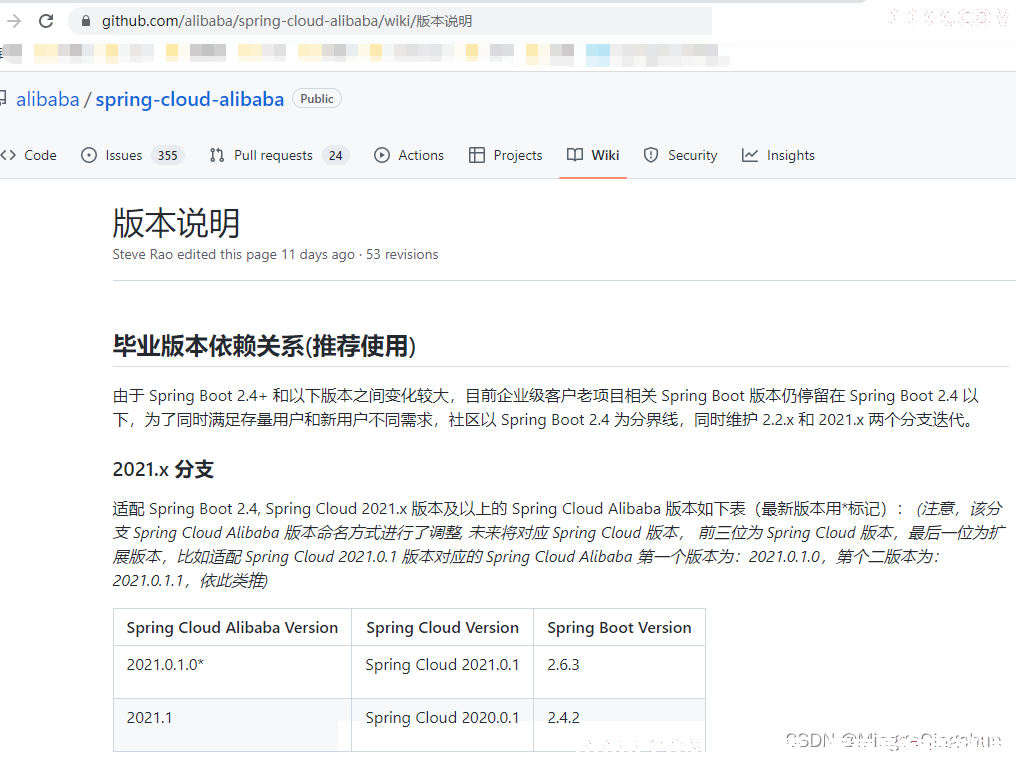Click the Wiki book icon
This screenshot has width=1016, height=760.
point(575,155)
